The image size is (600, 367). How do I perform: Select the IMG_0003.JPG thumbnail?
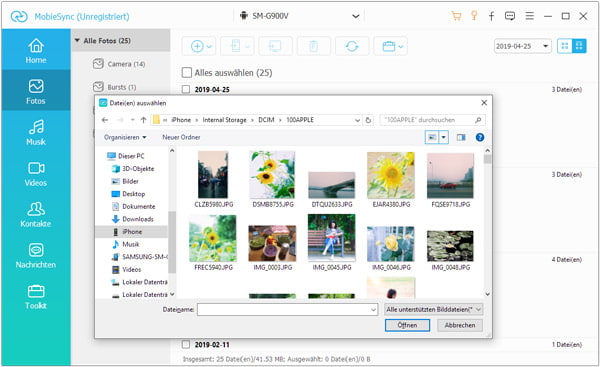[272, 248]
